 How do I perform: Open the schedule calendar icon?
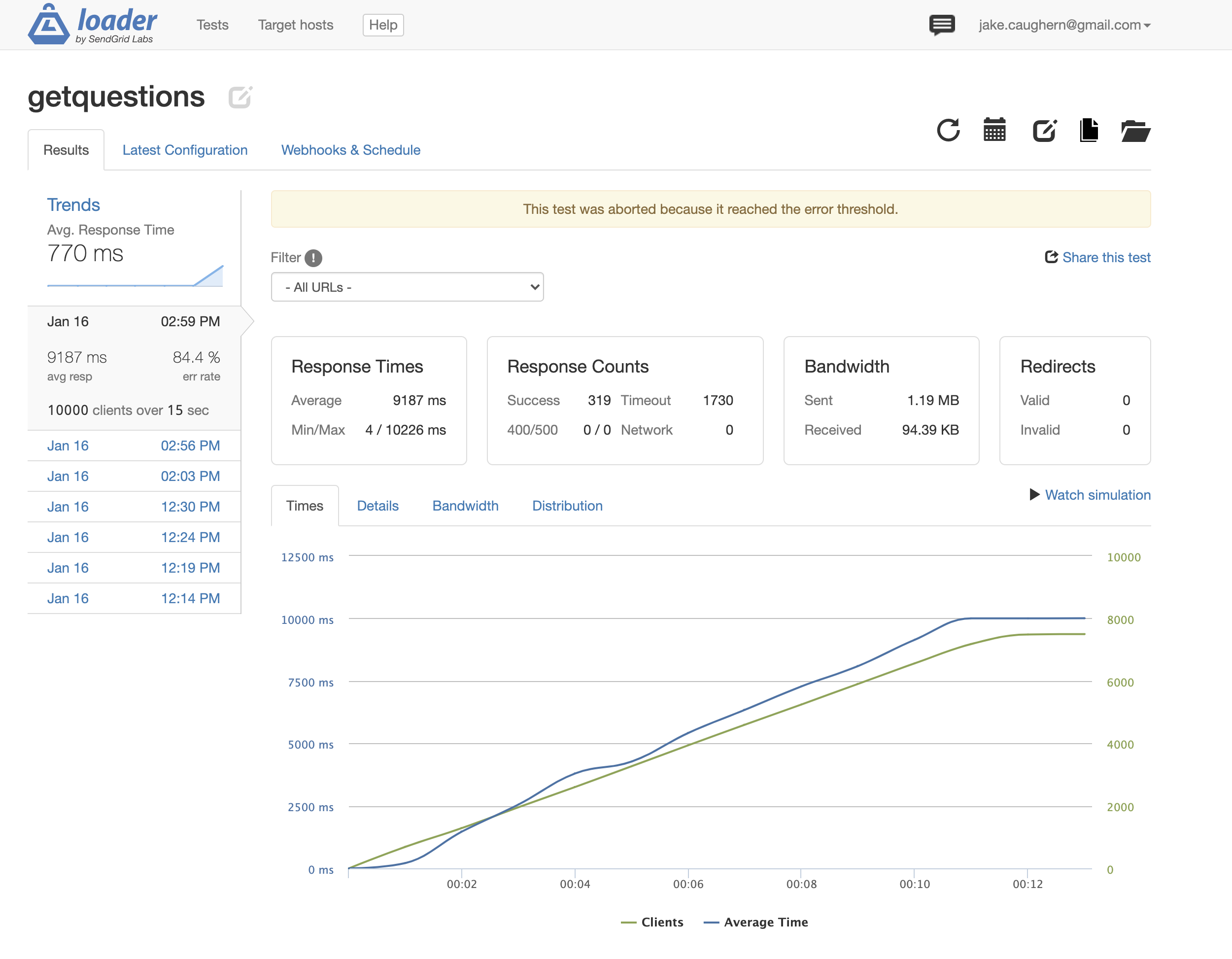994,130
